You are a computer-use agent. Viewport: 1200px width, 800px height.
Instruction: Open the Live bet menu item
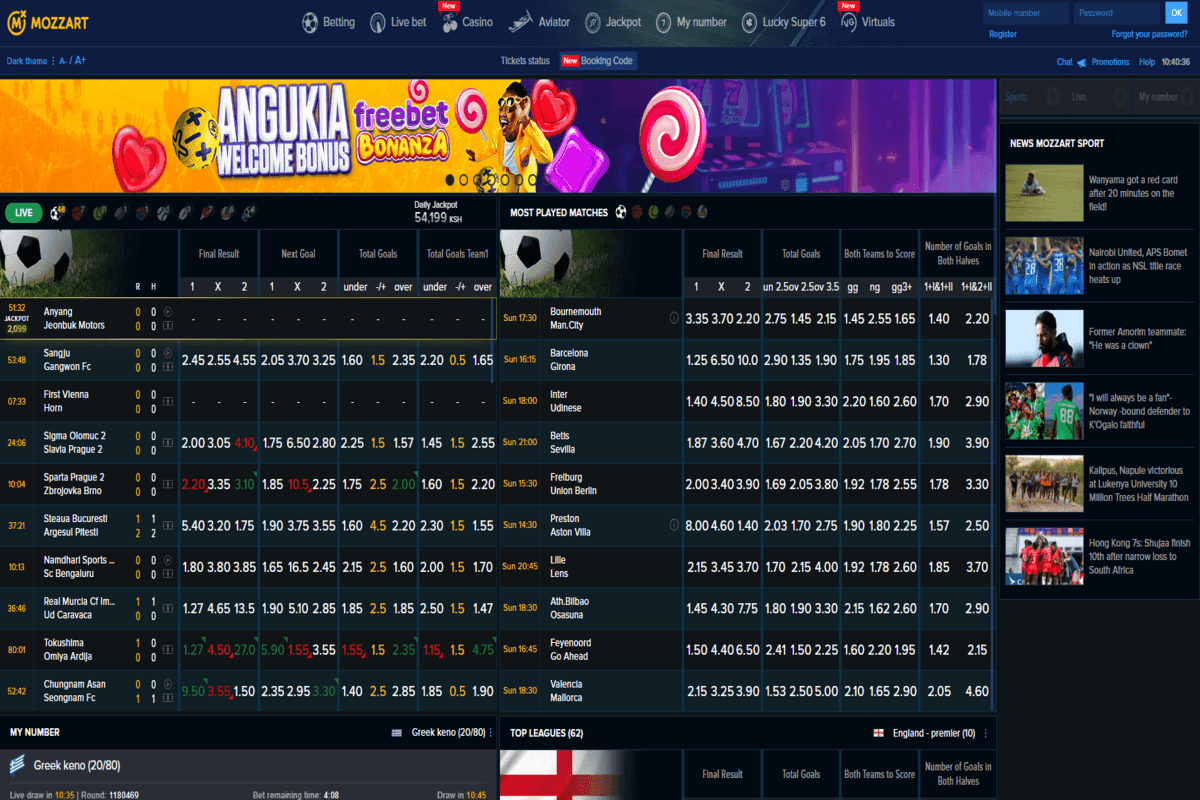[398, 22]
